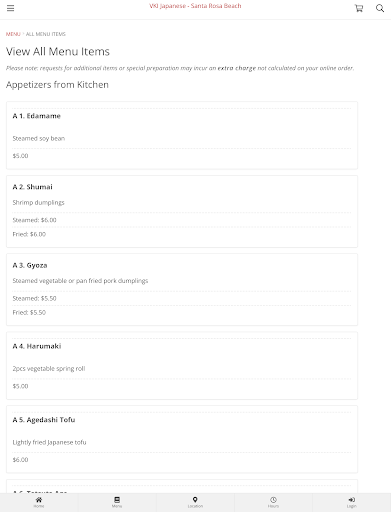This screenshot has width=391, height=512.
Task: Open VKI Japanese - Santa Rosa Beach title
Action: click(195, 6)
